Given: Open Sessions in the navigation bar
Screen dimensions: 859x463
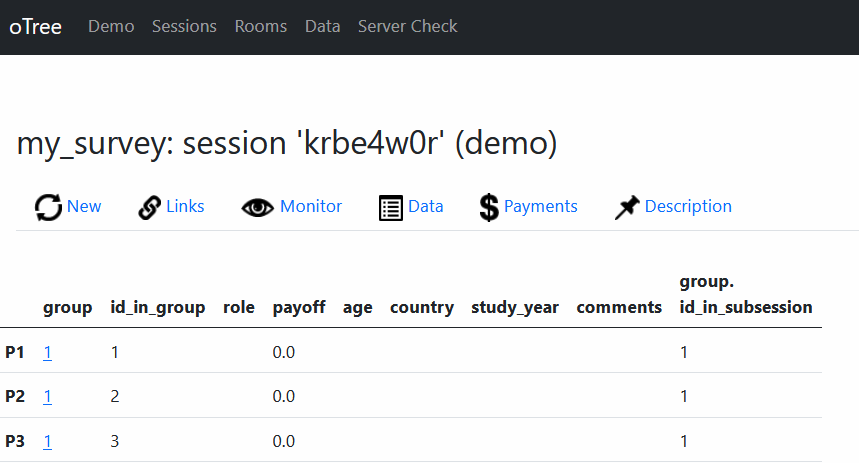Looking at the screenshot, I should pos(184,27).
